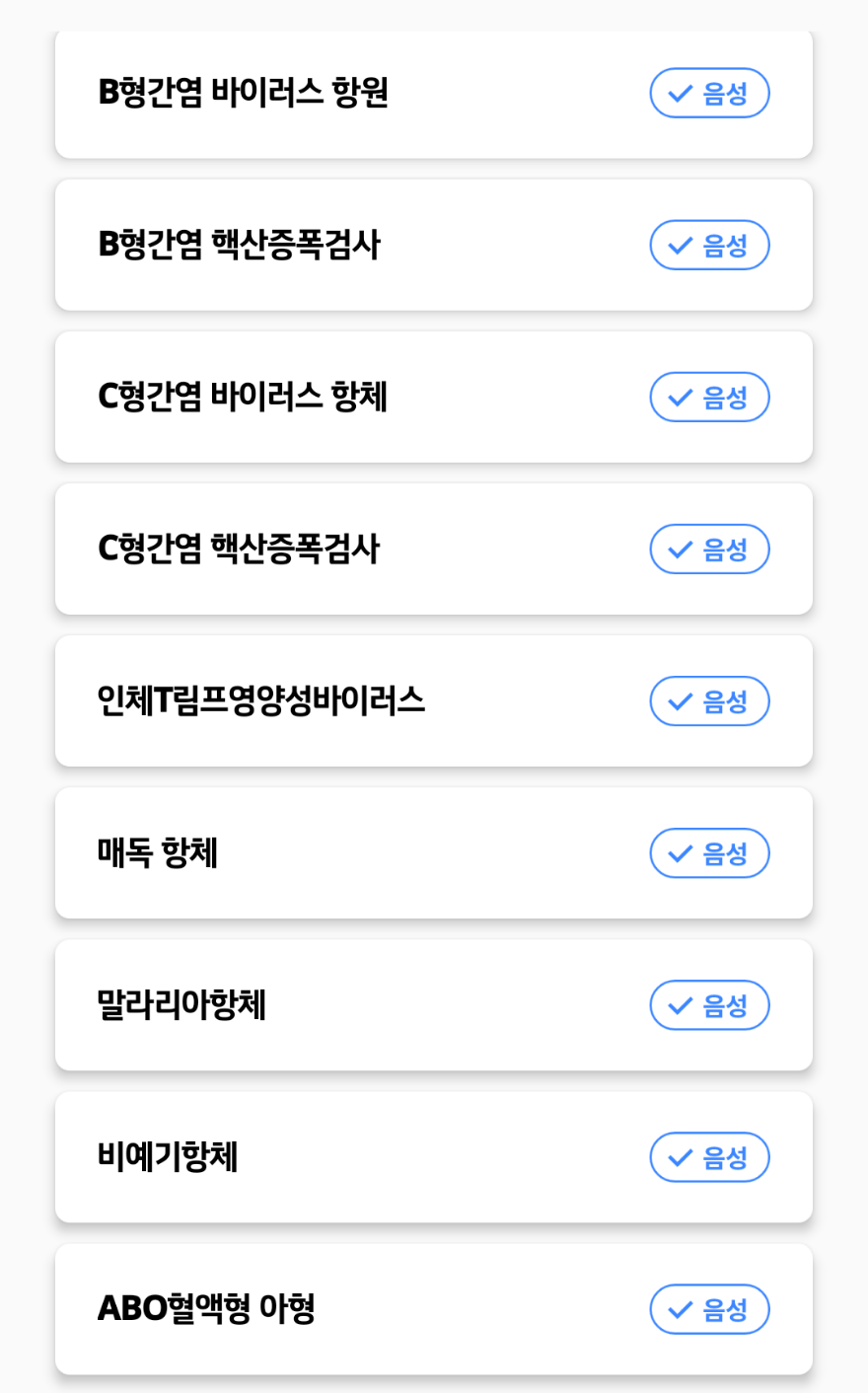Click checkmark icon for B형간염 바이러스 항원

681,94
